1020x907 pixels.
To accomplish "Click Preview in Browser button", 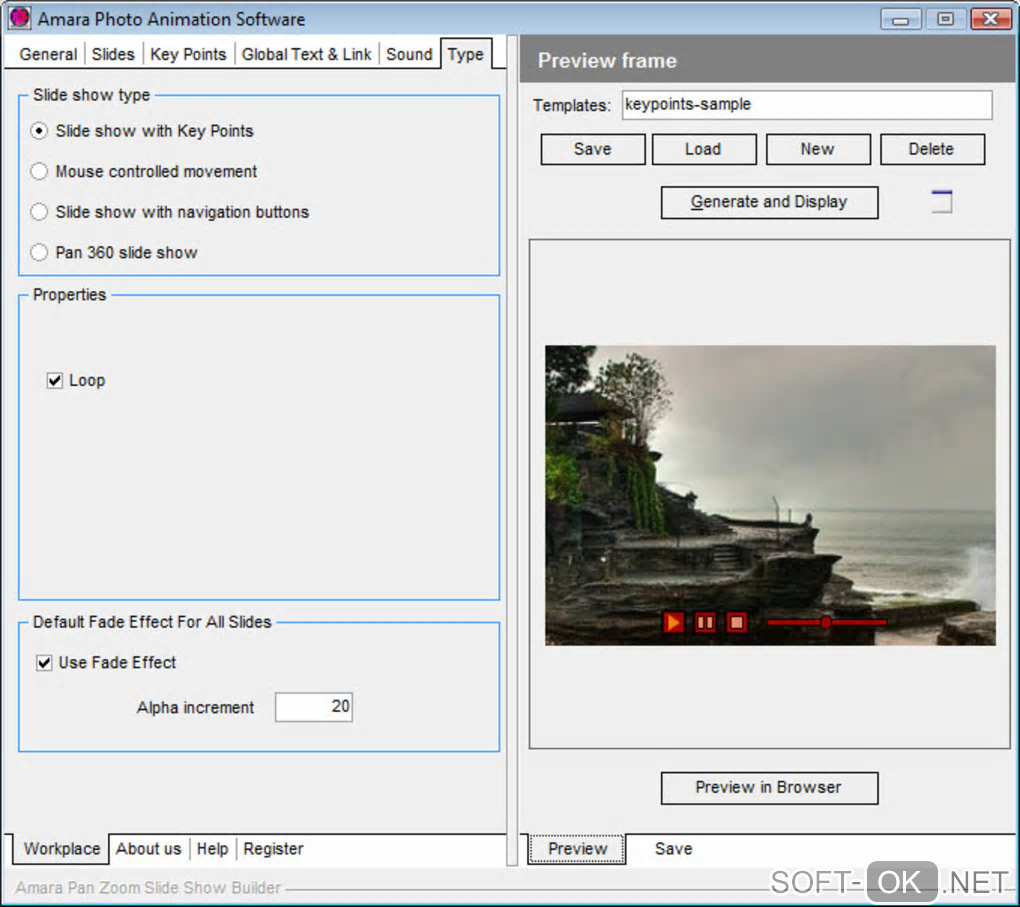I will [x=770, y=788].
